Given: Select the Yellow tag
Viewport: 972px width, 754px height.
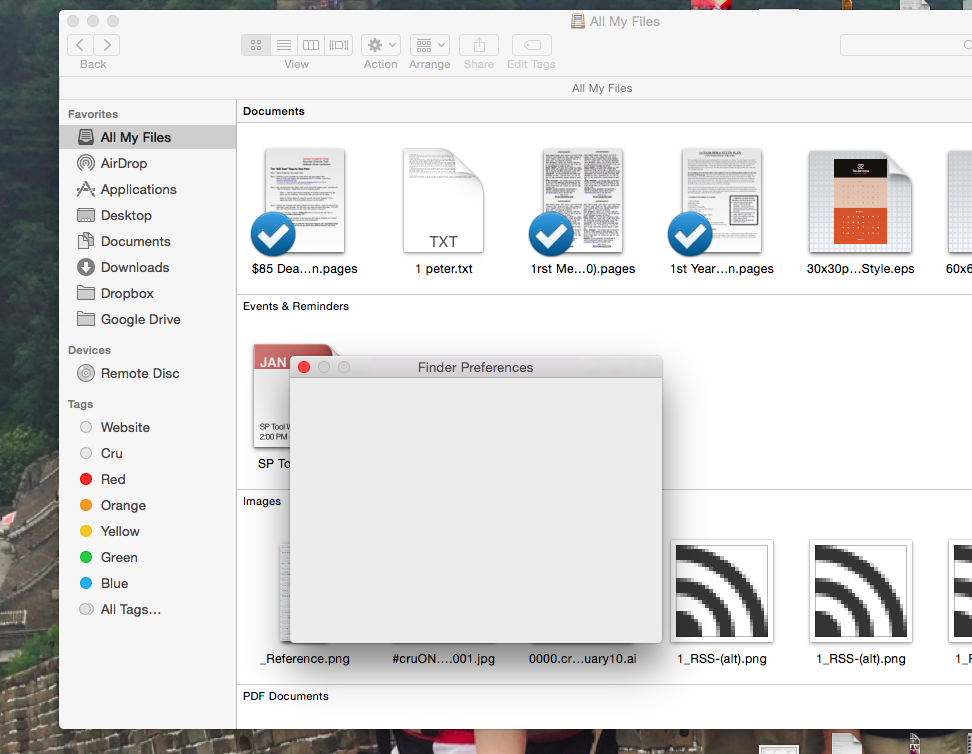Looking at the screenshot, I should click(148, 531).
